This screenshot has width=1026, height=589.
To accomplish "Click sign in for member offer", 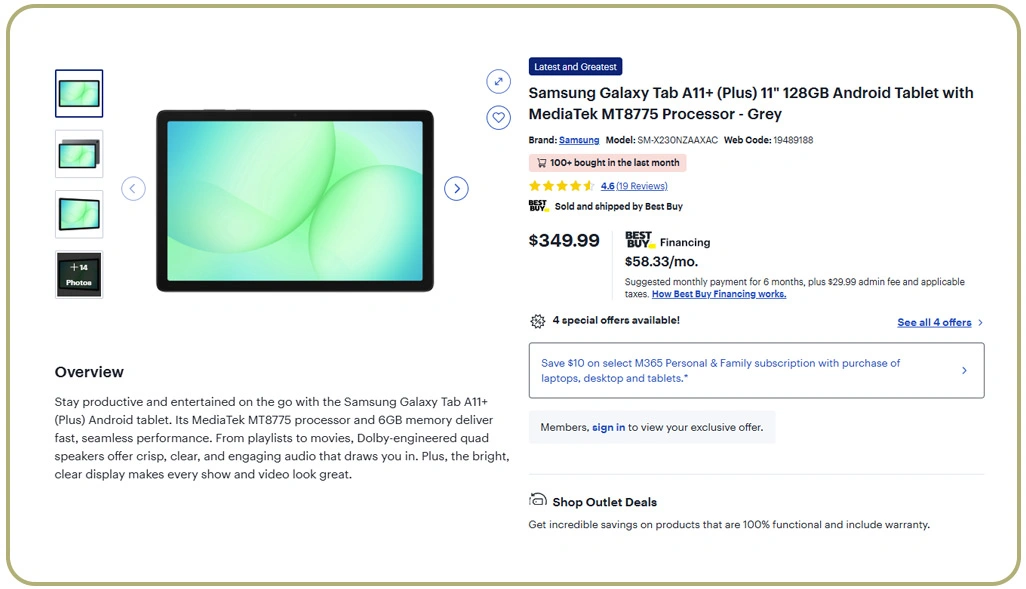I will click(608, 427).
